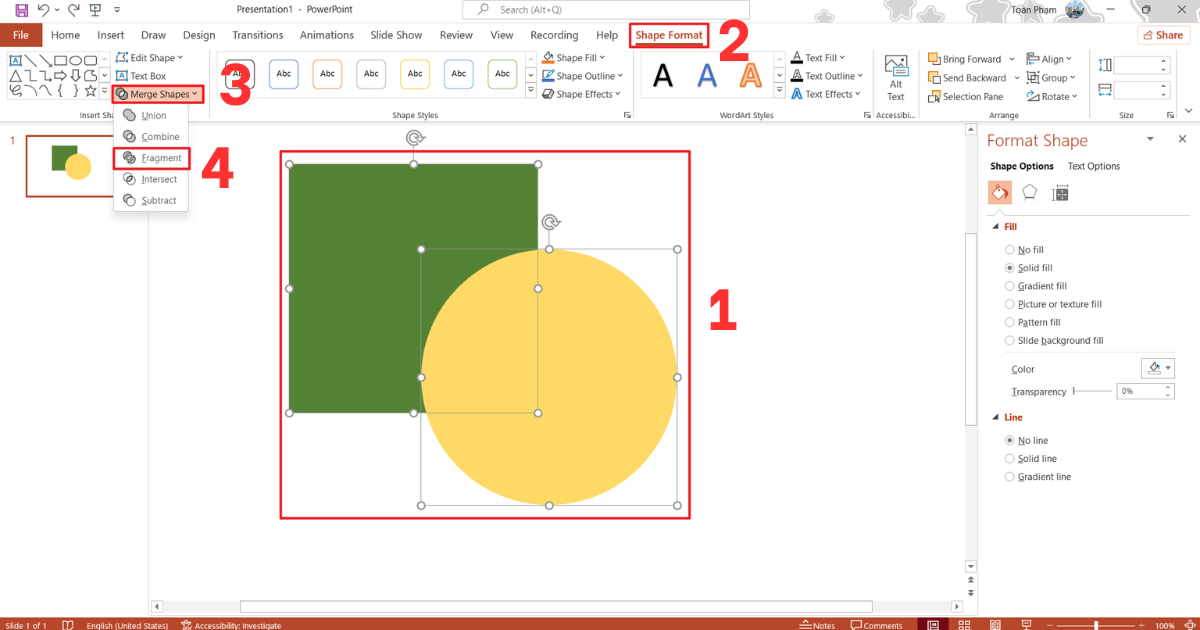Switch to the Animations ribbon tab

tap(327, 35)
